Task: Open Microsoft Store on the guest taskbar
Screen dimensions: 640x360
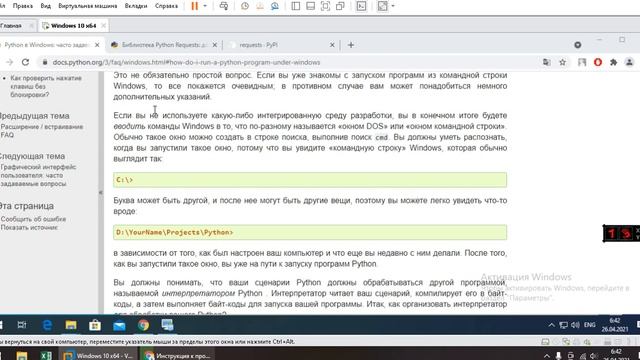Action: pyautogui.click(x=95, y=325)
